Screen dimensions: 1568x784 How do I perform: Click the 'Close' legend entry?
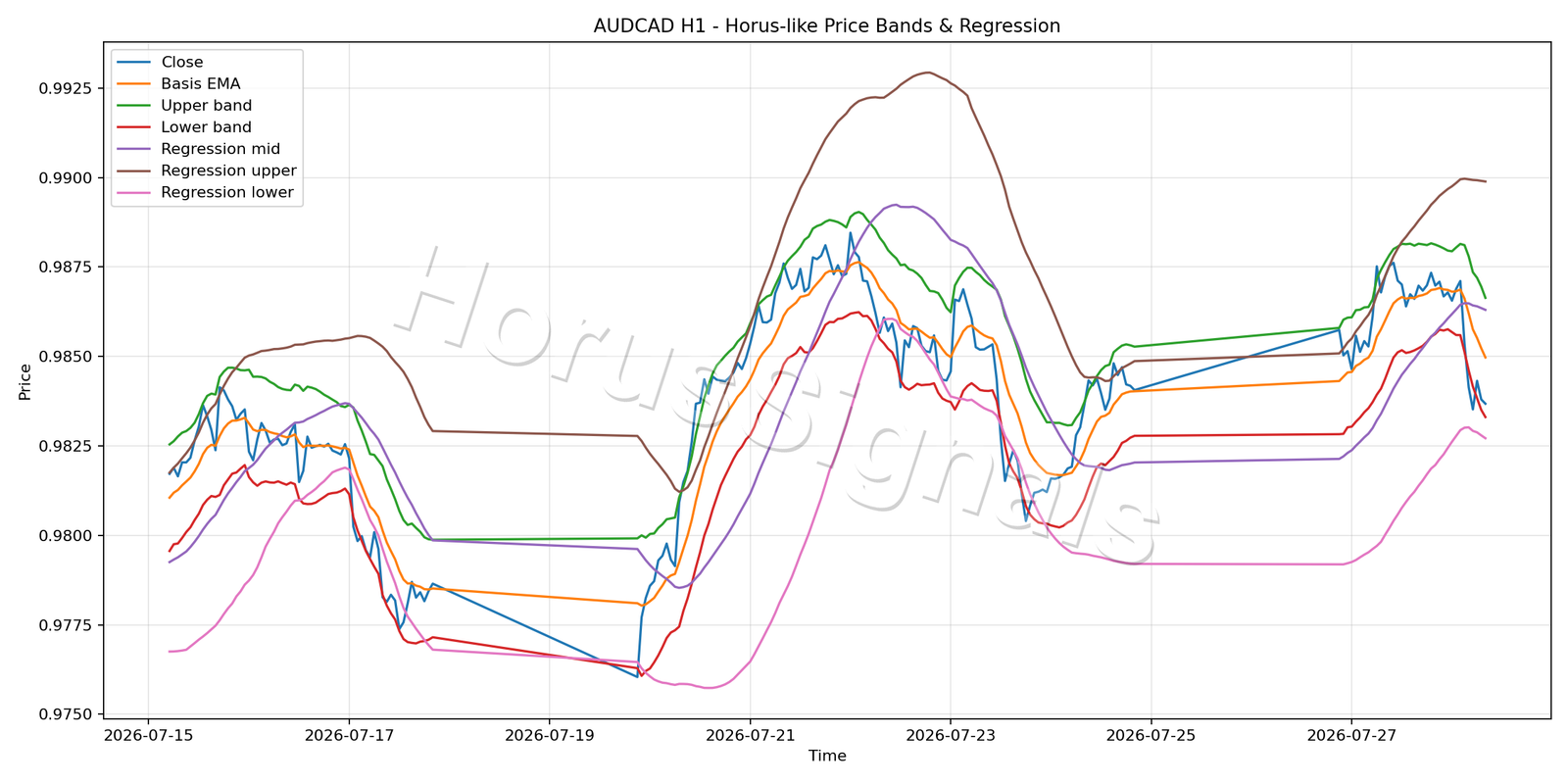pyautogui.click(x=182, y=63)
